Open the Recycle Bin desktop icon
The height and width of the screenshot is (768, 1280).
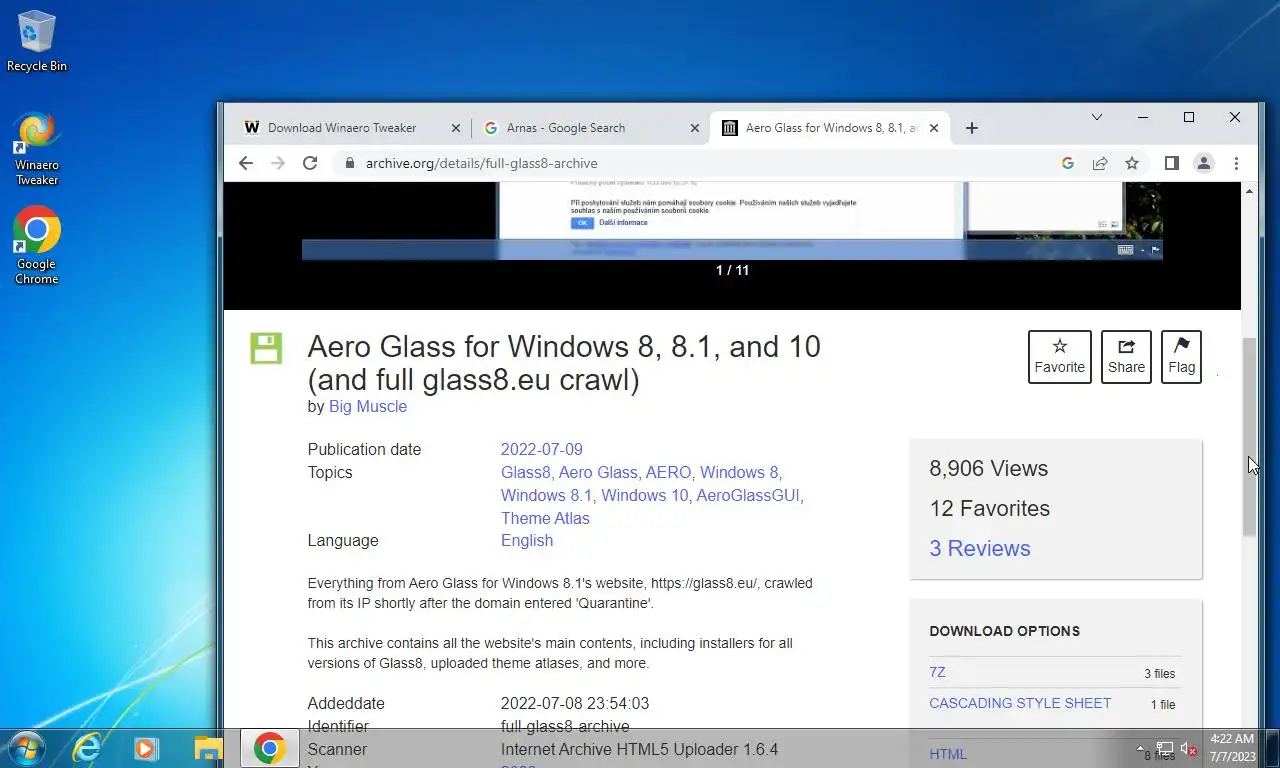coord(37,42)
